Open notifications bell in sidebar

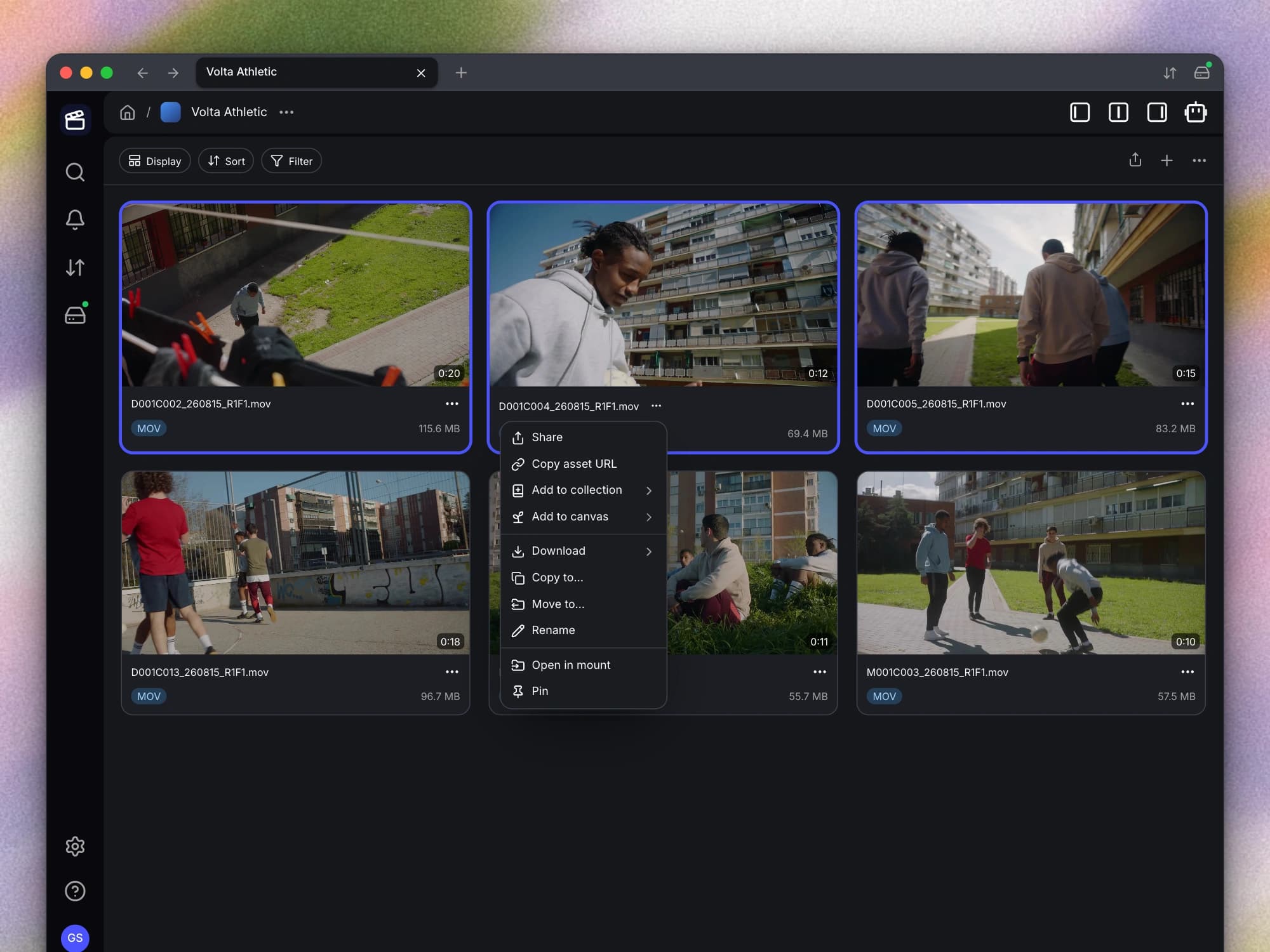click(75, 220)
